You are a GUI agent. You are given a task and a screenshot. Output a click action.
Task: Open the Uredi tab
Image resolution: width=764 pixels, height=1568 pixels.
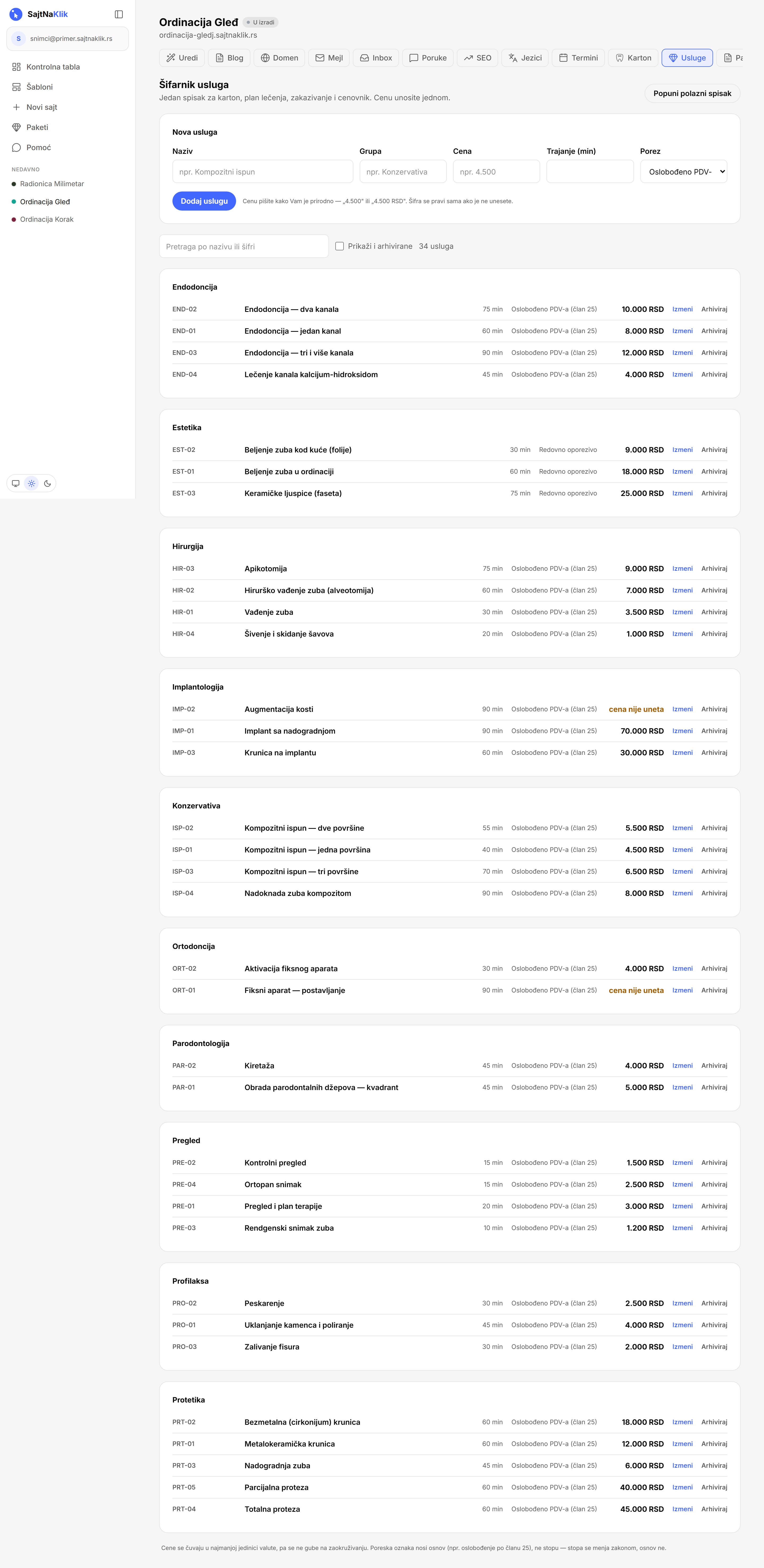(182, 58)
